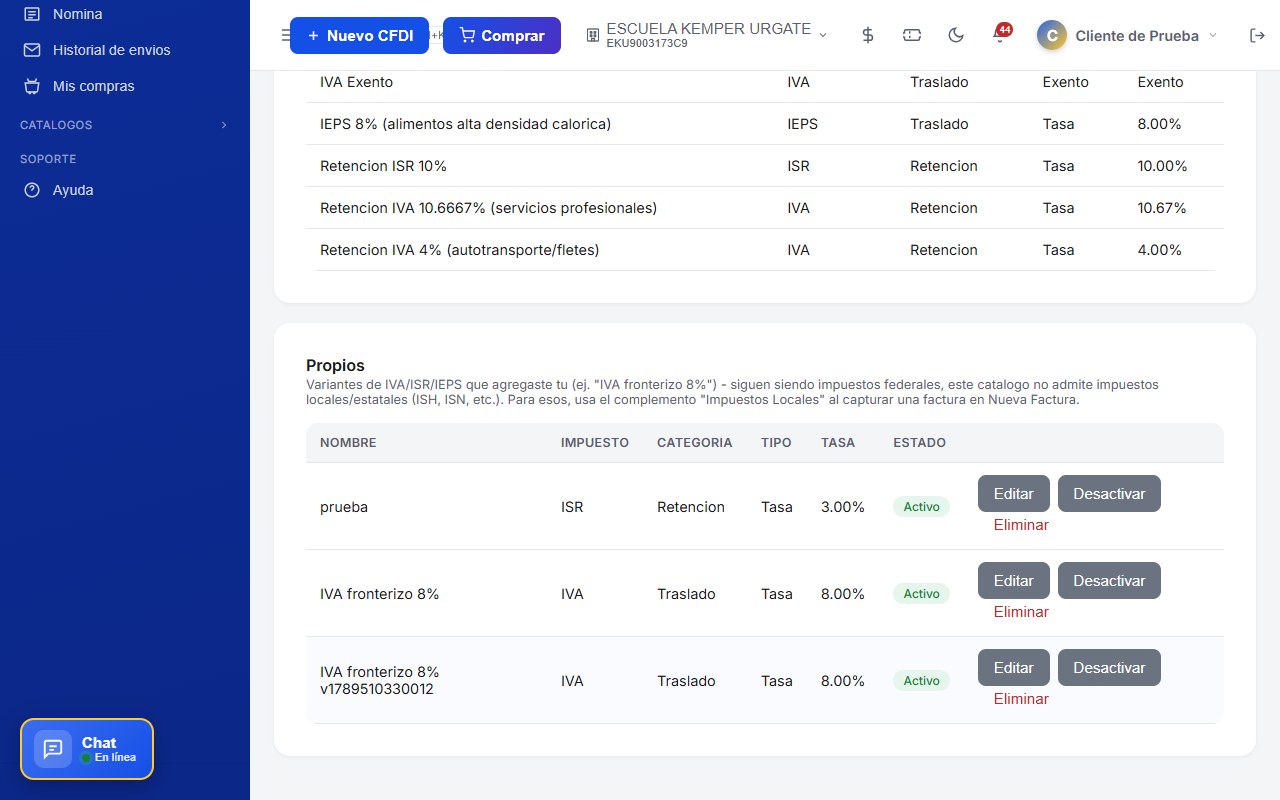
Task: Click the Ayuda question mark icon
Action: [x=32, y=190]
